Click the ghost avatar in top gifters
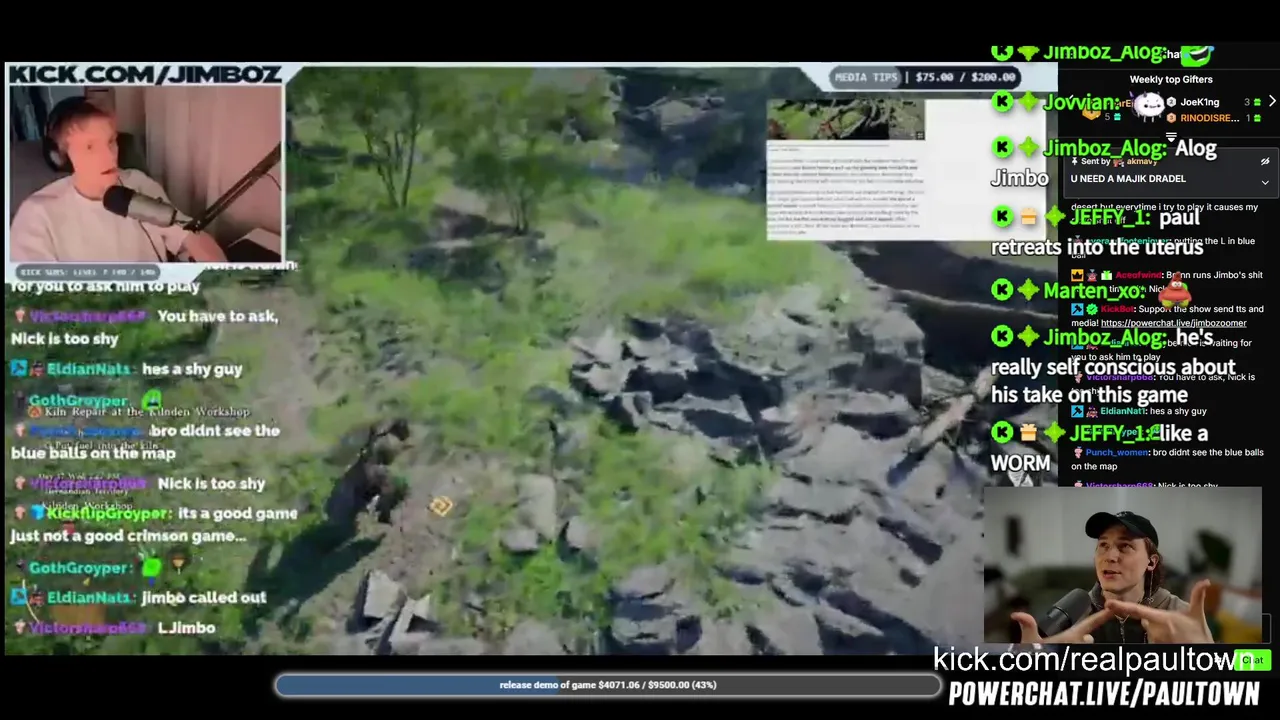Image resolution: width=1280 pixels, height=720 pixels. [x=1147, y=103]
